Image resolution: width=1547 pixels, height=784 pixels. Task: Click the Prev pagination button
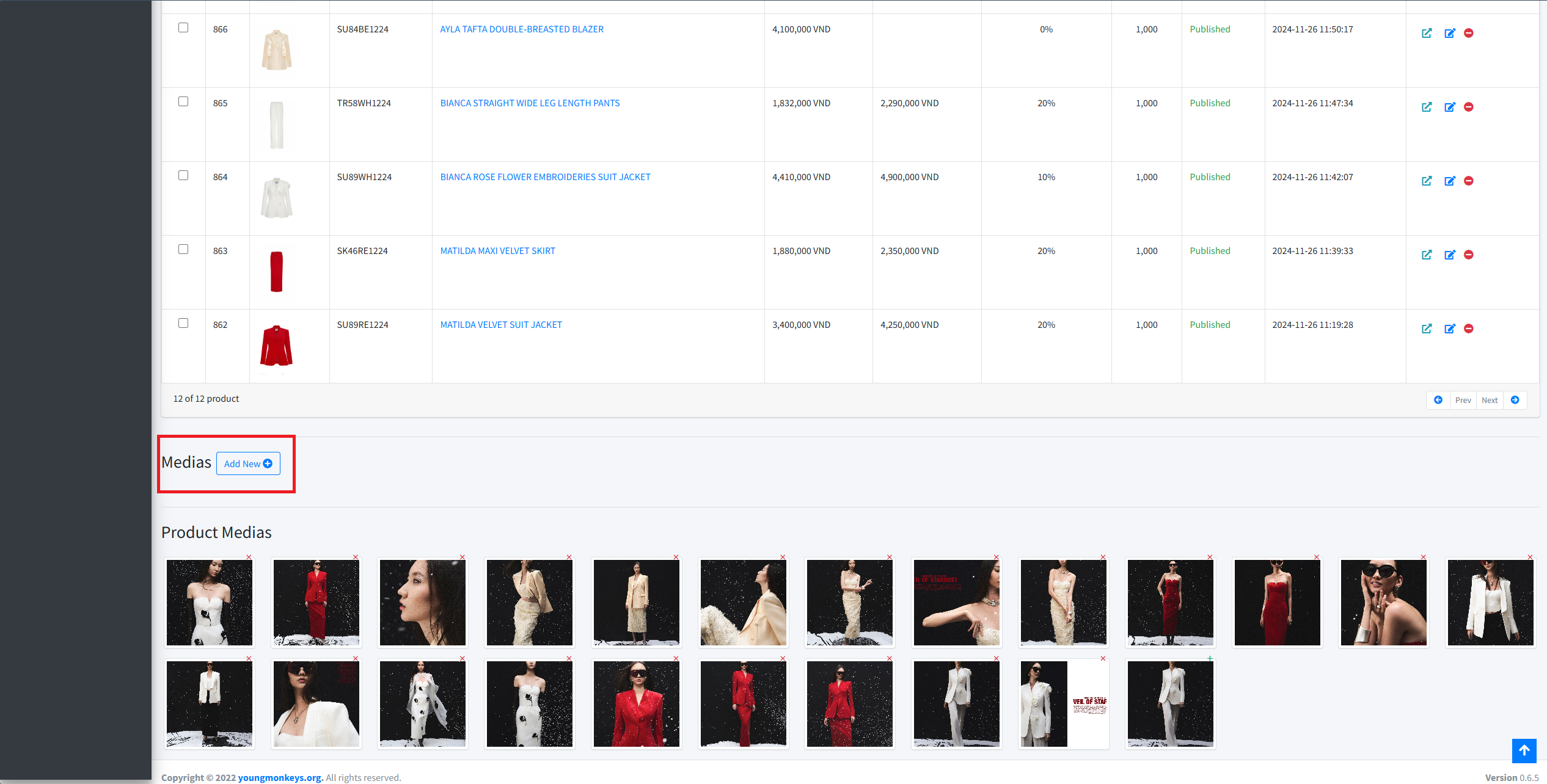pyautogui.click(x=1463, y=400)
